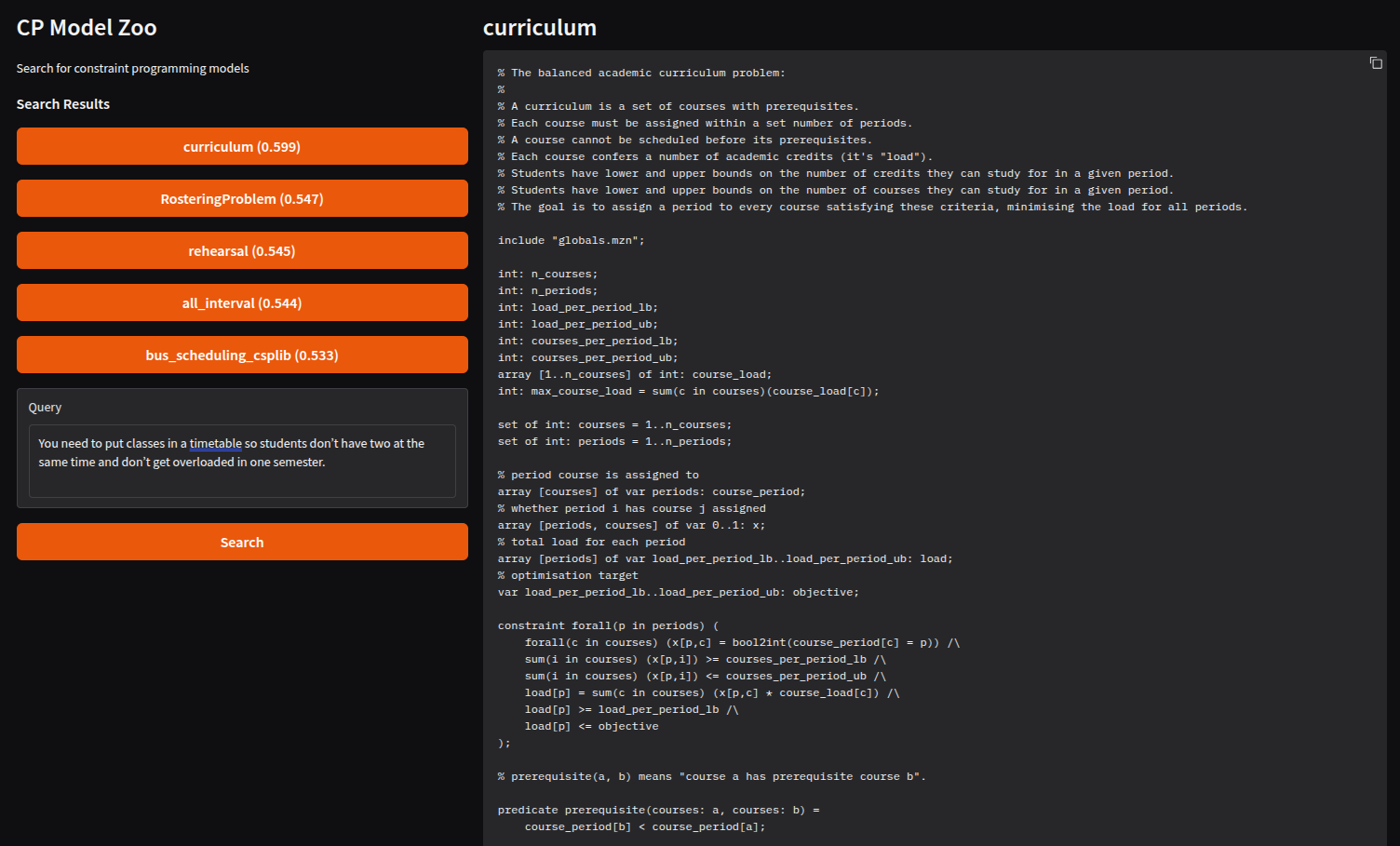Screen dimensions: 1400x846
Task: Click the Search Results heading
Action: pyautogui.click(x=63, y=104)
